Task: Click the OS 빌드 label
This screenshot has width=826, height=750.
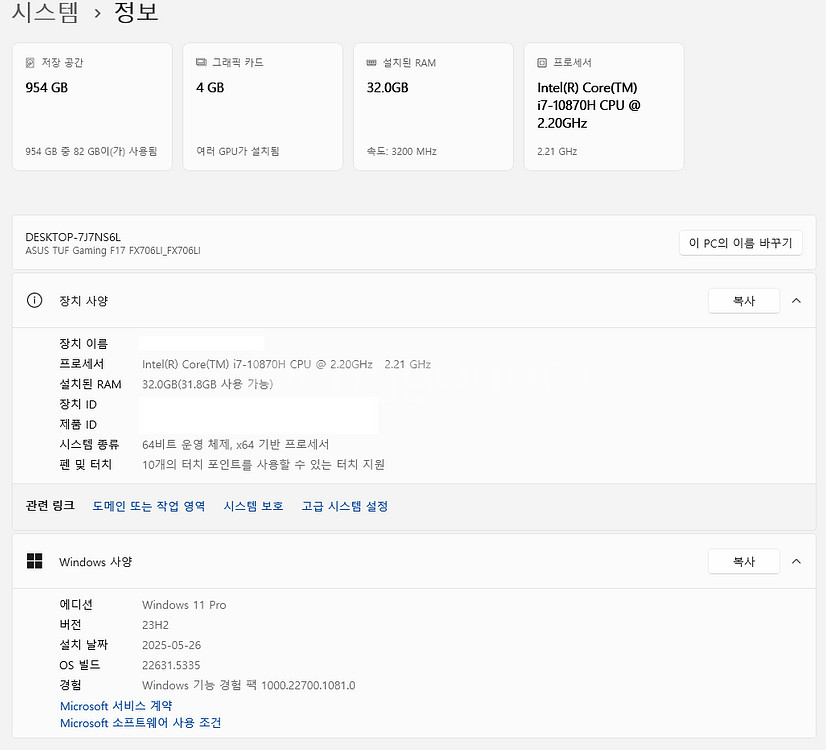Action: click(80, 665)
